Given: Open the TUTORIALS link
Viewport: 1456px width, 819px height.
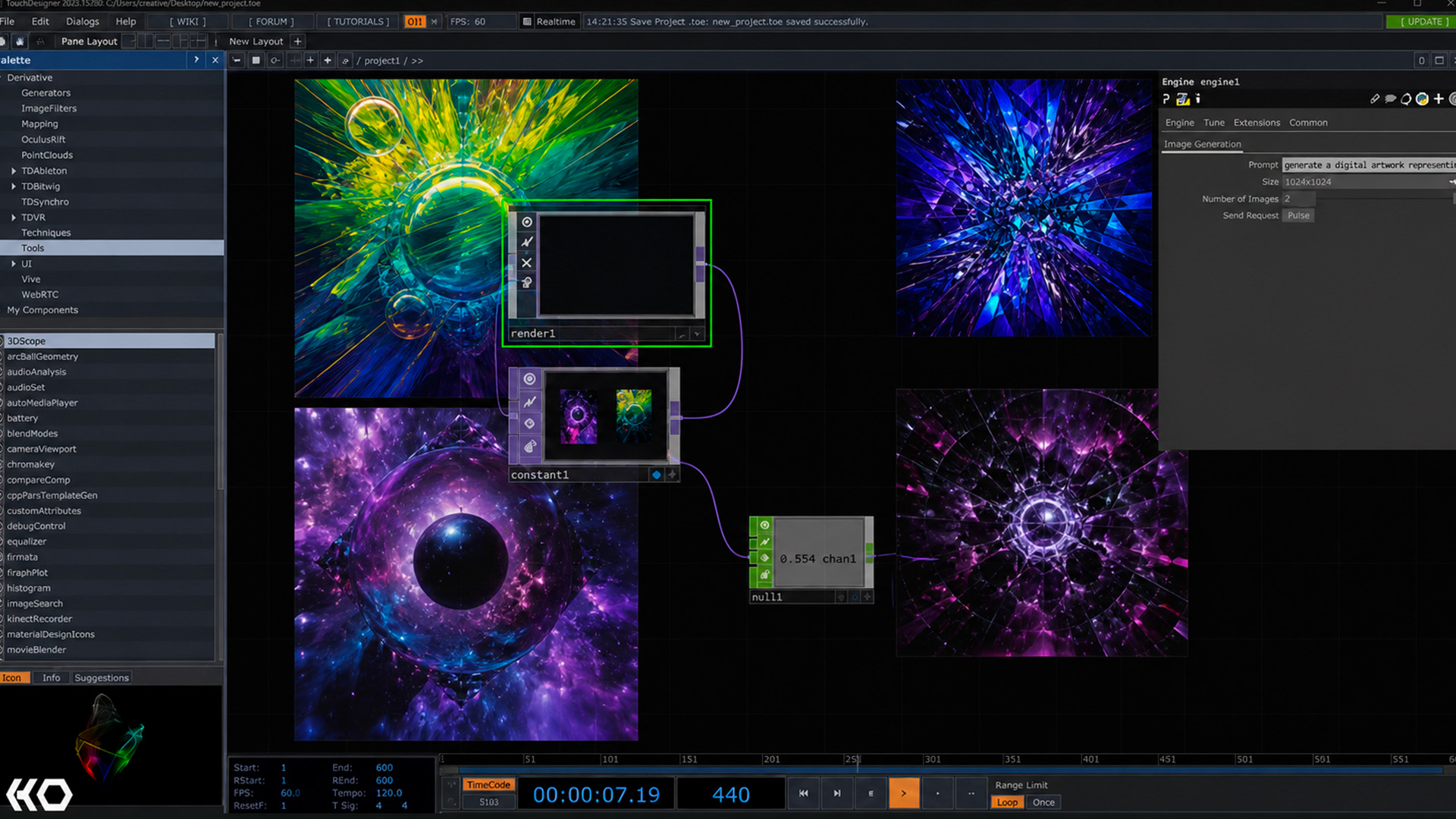Looking at the screenshot, I should tap(359, 22).
